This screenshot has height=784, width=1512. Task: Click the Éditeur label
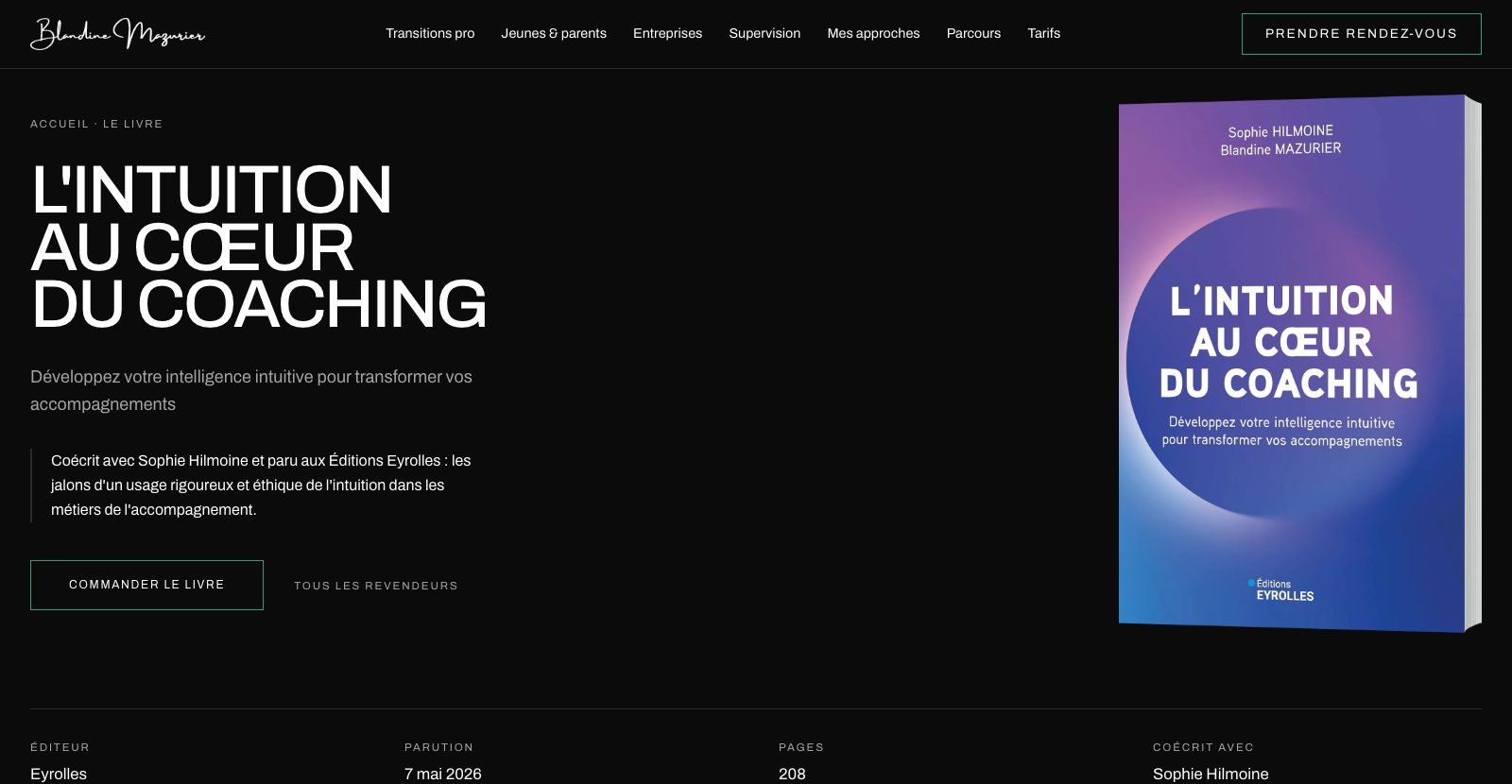coord(60,747)
